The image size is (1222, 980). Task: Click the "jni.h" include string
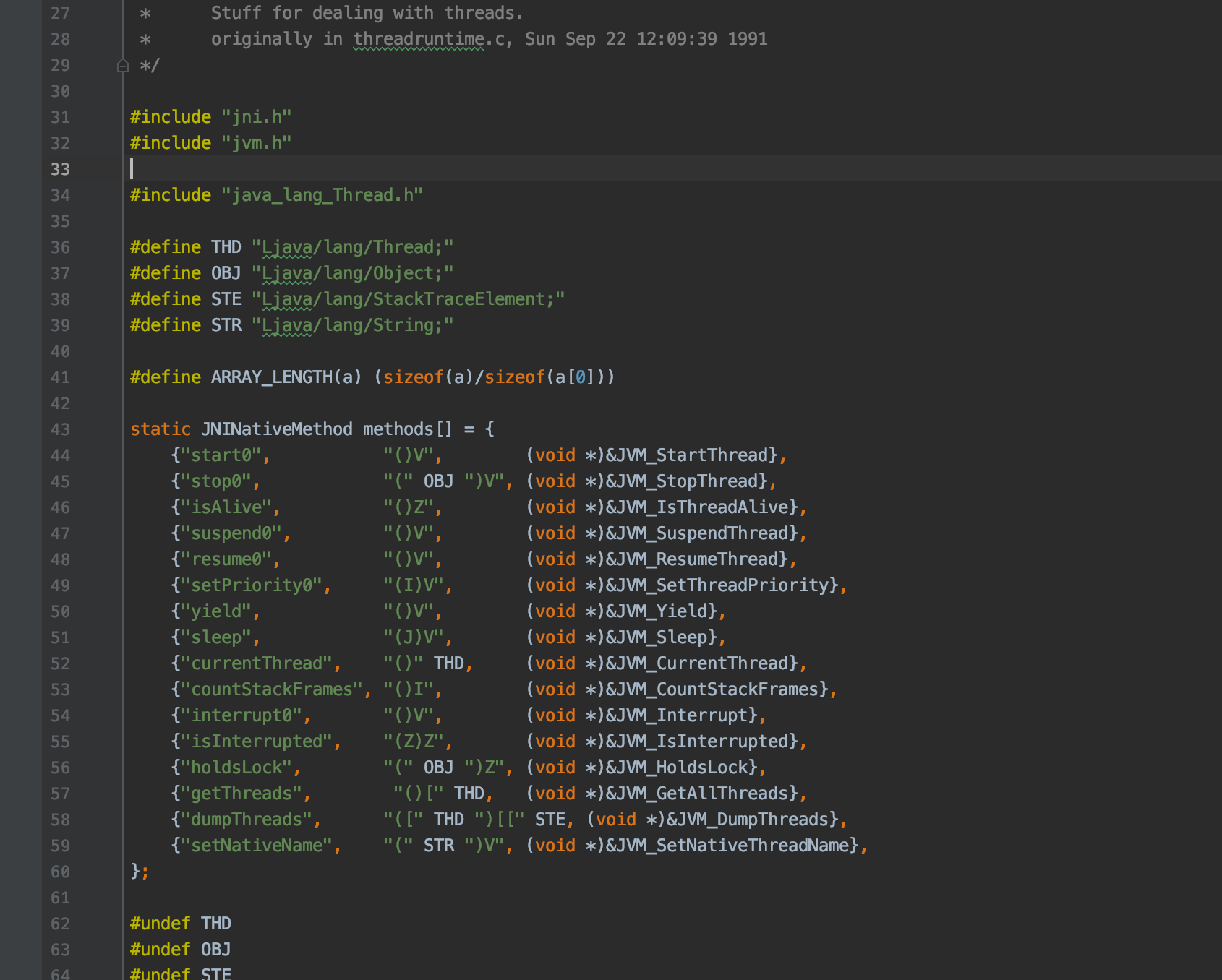click(x=257, y=117)
